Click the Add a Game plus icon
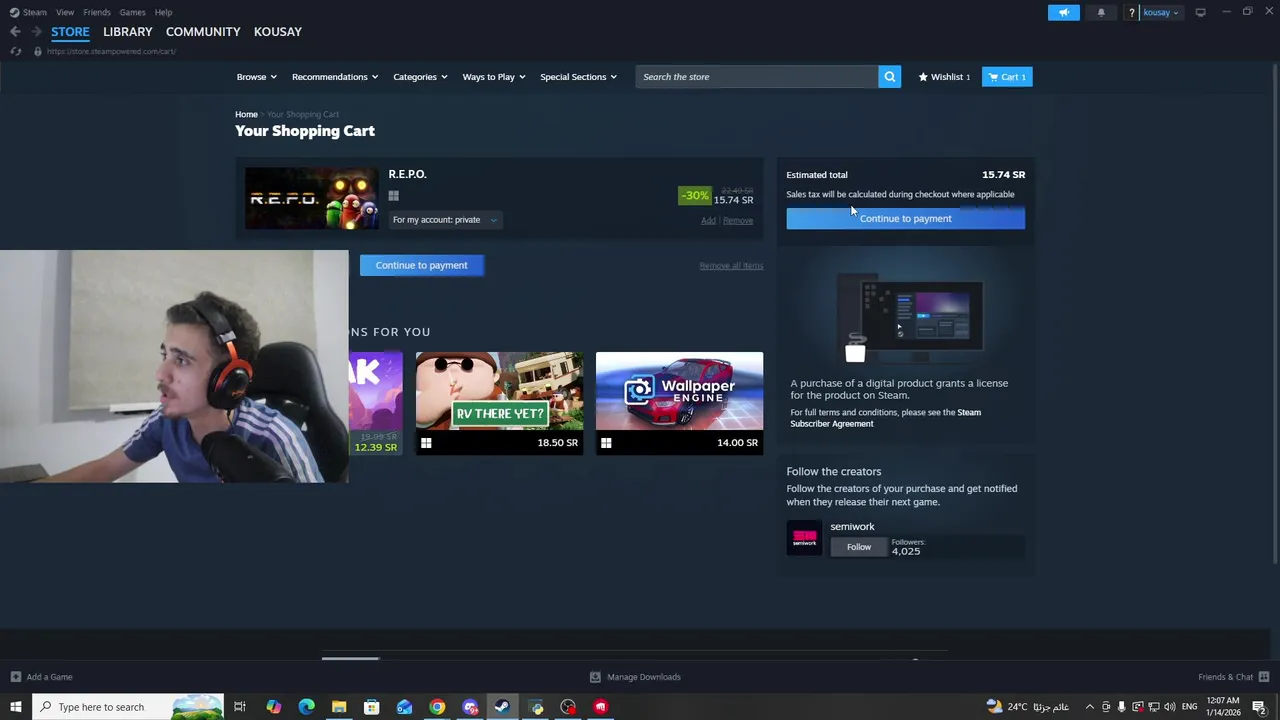 pos(15,677)
